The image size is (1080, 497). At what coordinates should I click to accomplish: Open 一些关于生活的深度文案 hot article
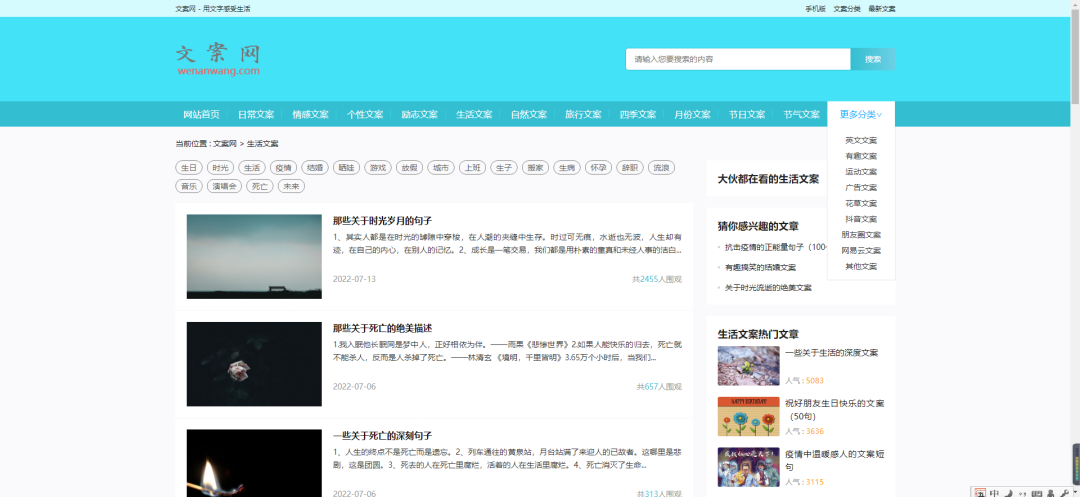coord(831,352)
